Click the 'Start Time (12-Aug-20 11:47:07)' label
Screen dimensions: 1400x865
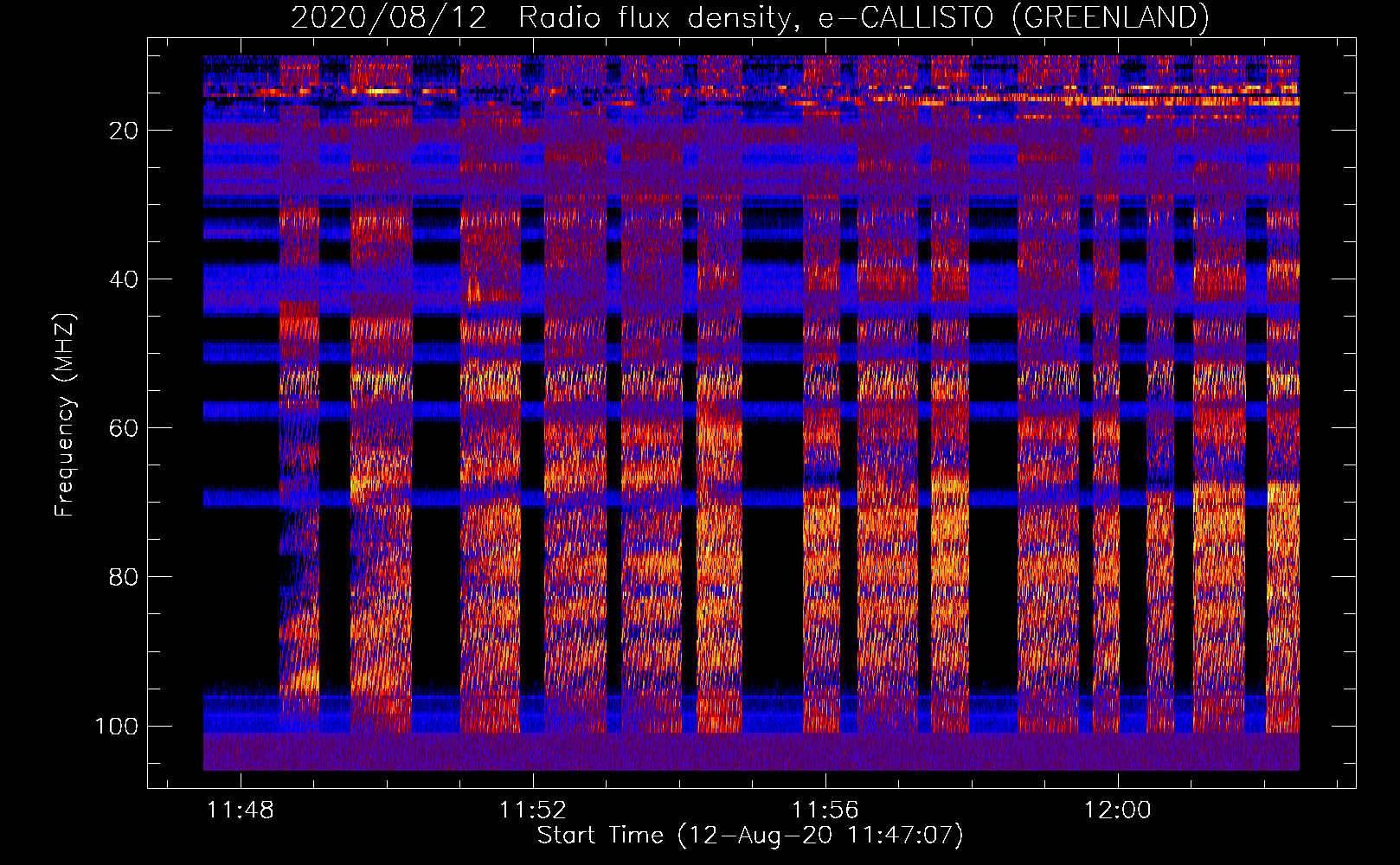tap(750, 836)
